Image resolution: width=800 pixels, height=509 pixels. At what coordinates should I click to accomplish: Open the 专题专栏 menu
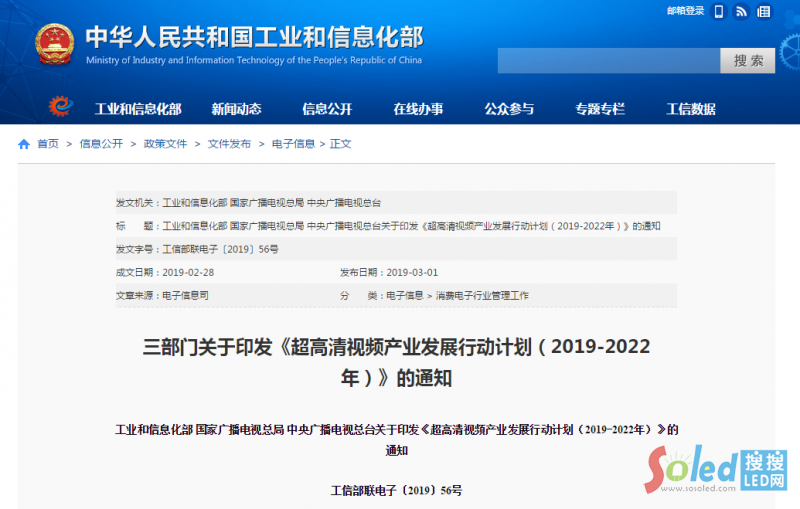600,109
